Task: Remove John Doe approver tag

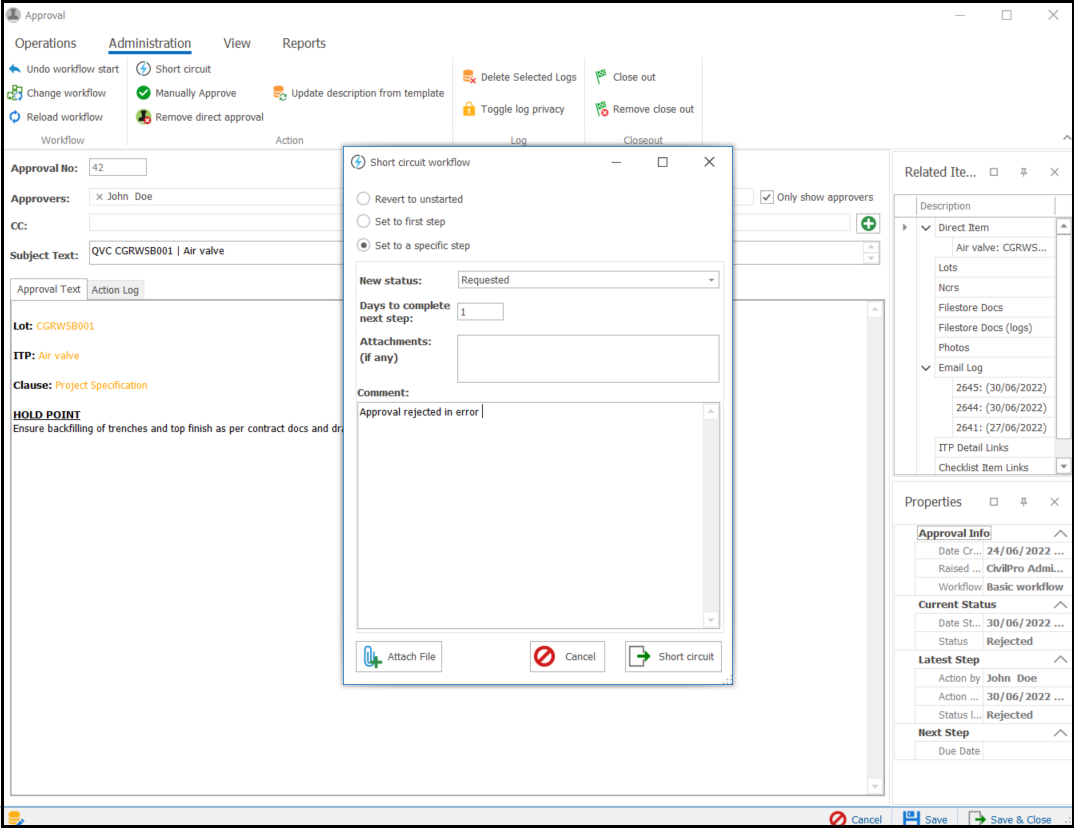Action: pos(99,197)
